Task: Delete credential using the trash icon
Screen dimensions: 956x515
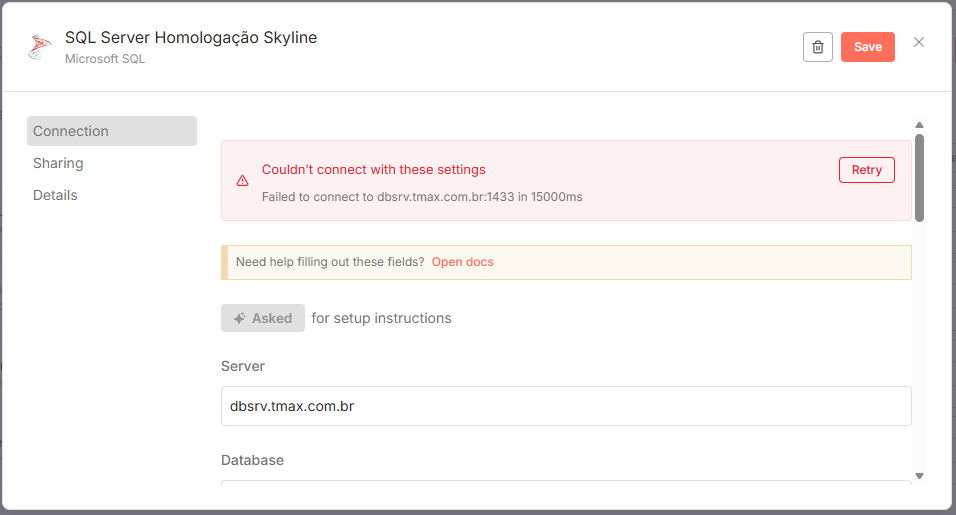Action: 817,47
